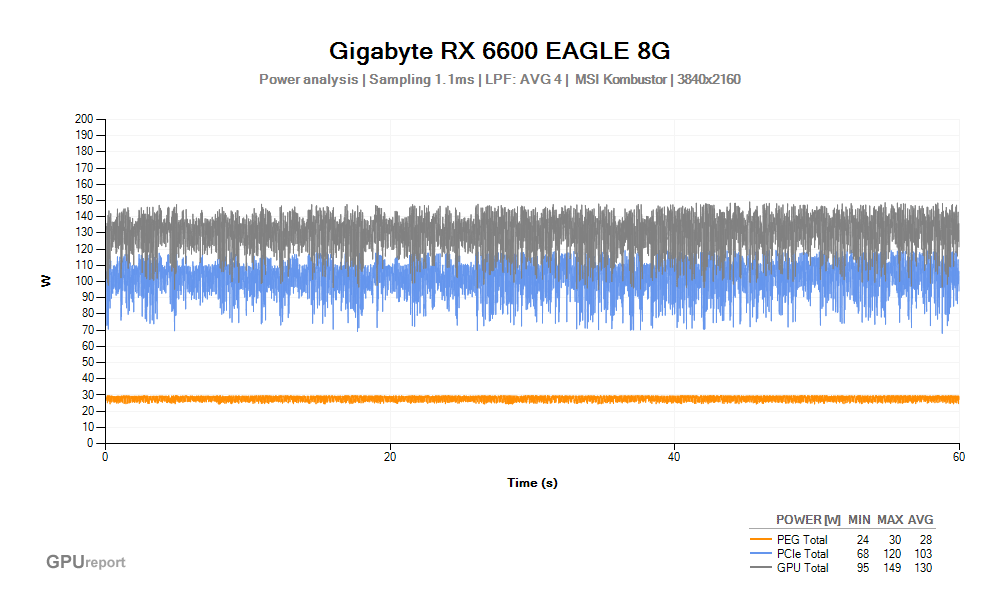The width and height of the screenshot is (1000, 600).
Task: Click GPU Total max value 149
Action: (x=892, y=567)
